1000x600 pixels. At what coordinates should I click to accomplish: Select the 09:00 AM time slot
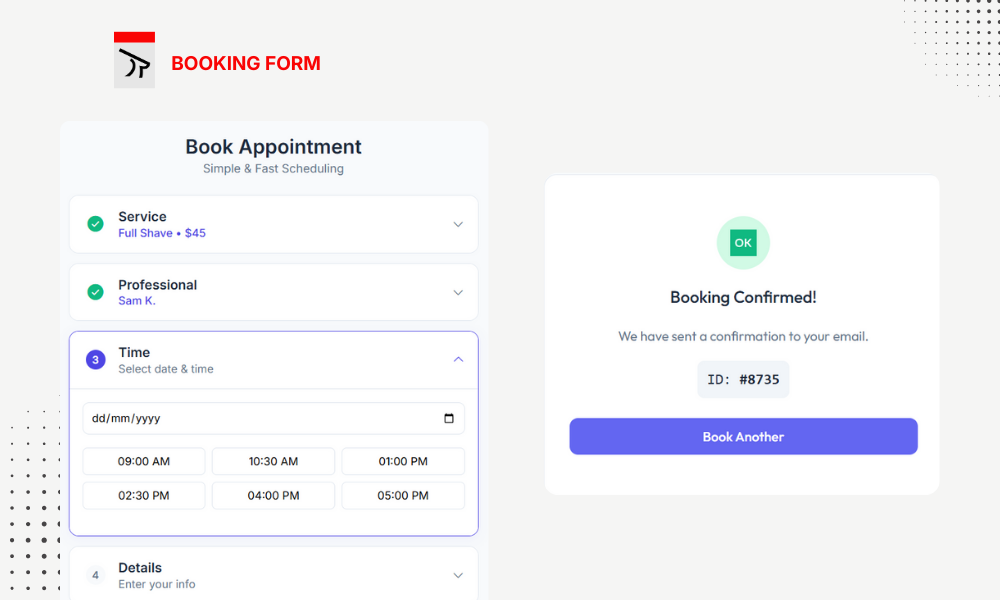pyautogui.click(x=144, y=461)
